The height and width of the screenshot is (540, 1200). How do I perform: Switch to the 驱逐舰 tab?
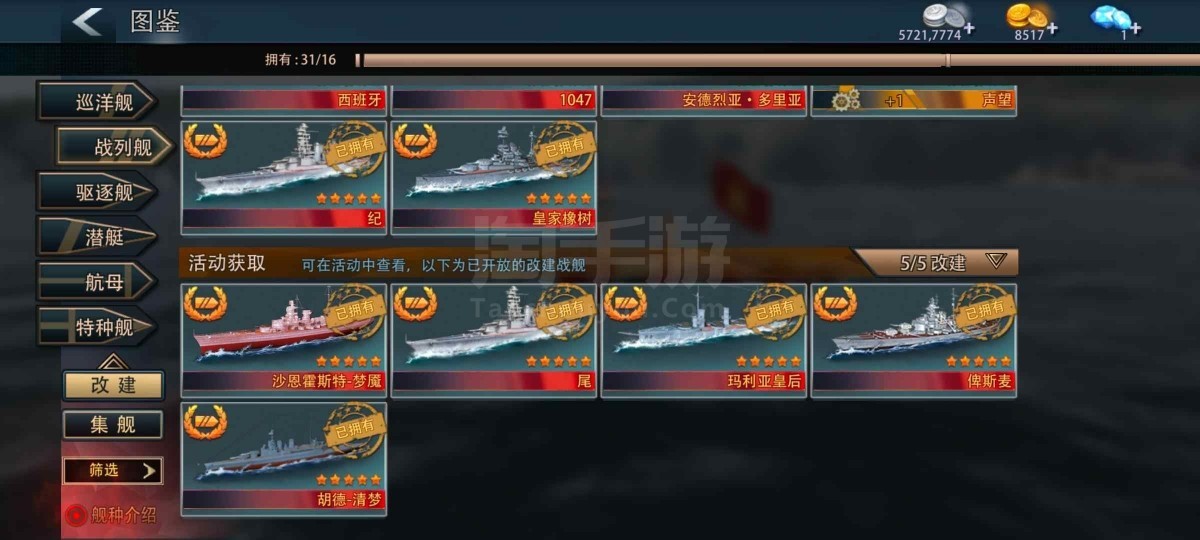[97, 192]
